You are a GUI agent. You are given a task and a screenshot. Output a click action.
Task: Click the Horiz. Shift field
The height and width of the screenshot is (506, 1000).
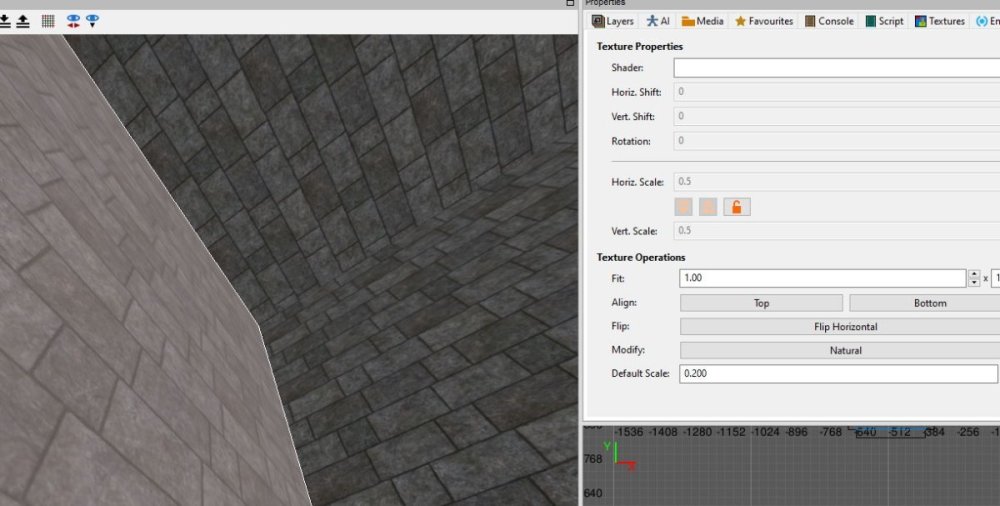pos(837,92)
